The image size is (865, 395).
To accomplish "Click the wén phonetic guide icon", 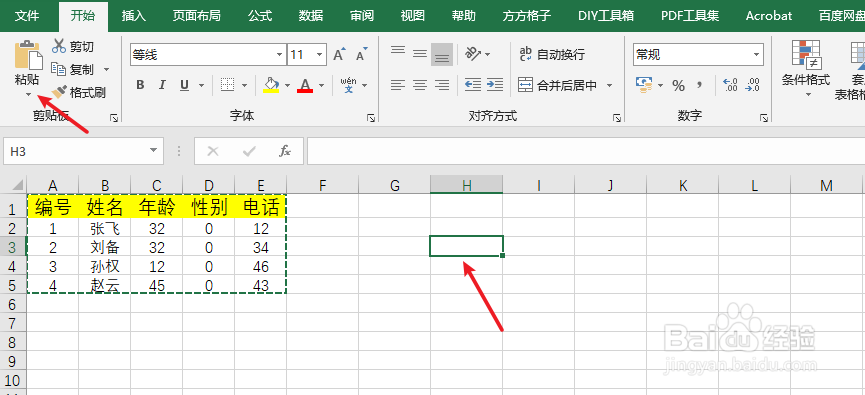I will click(349, 84).
